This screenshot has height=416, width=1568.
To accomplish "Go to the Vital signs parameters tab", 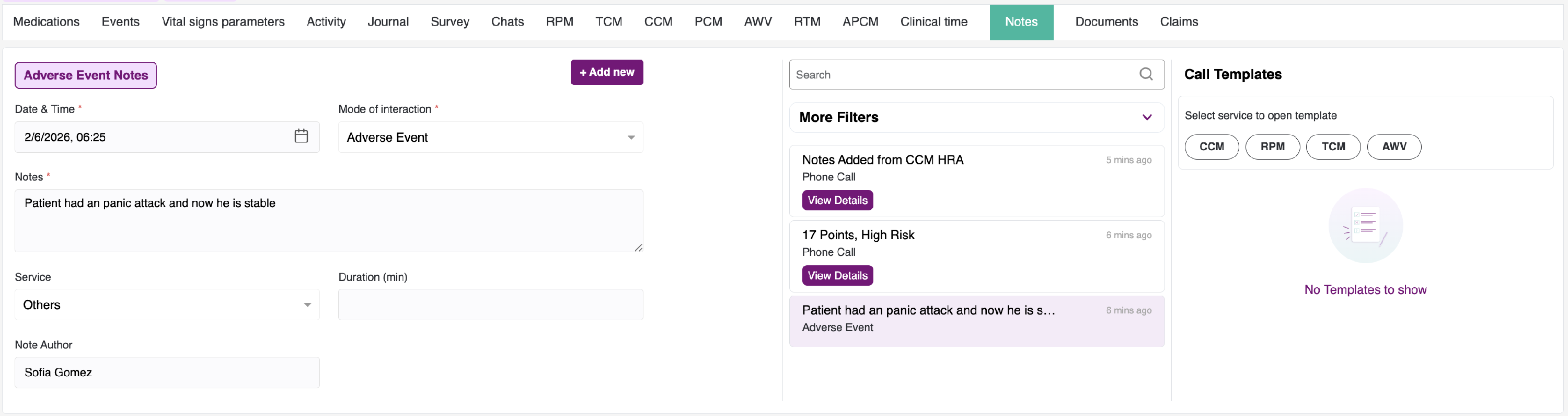I will 223,22.
